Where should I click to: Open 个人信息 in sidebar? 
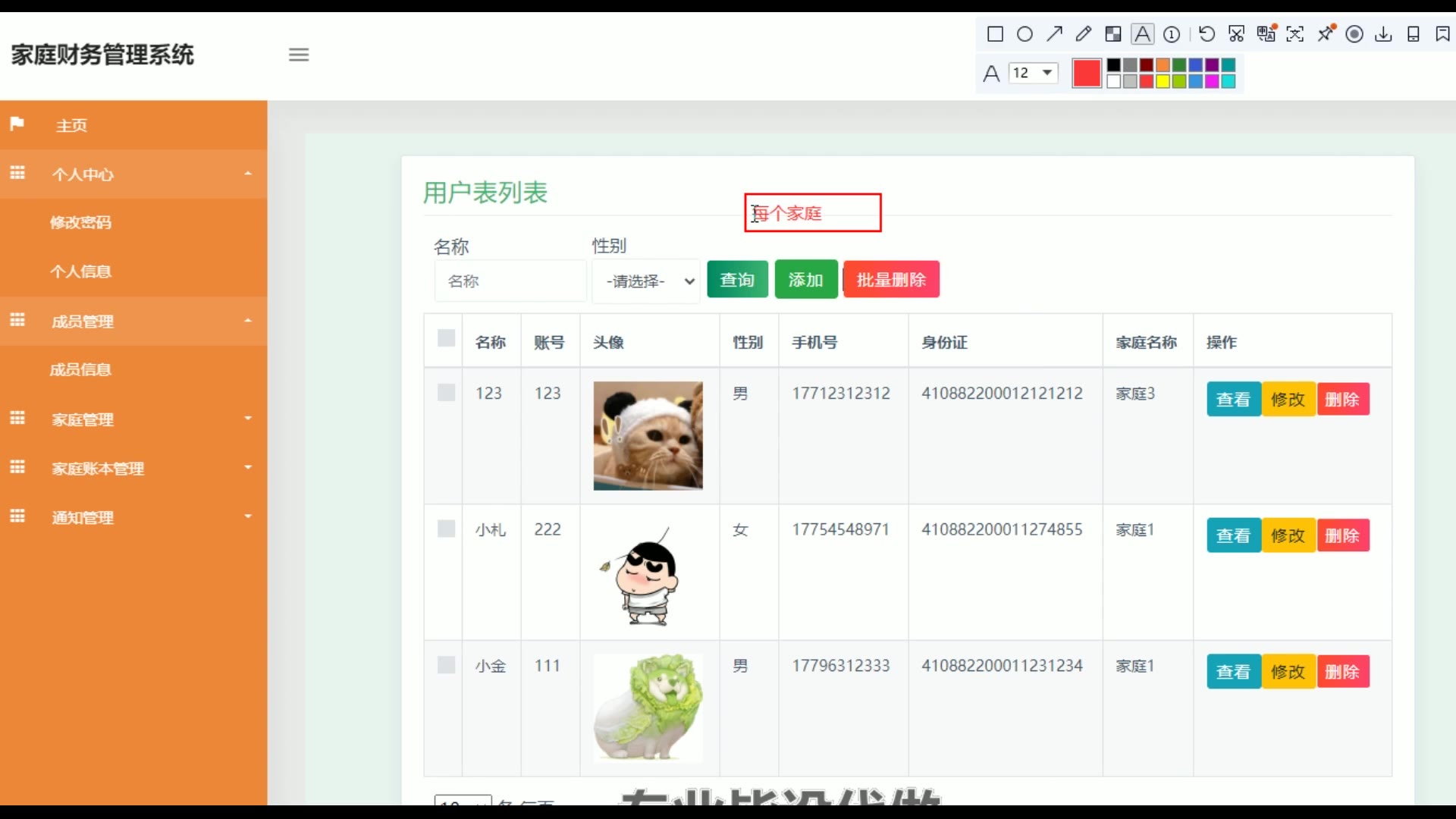80,271
